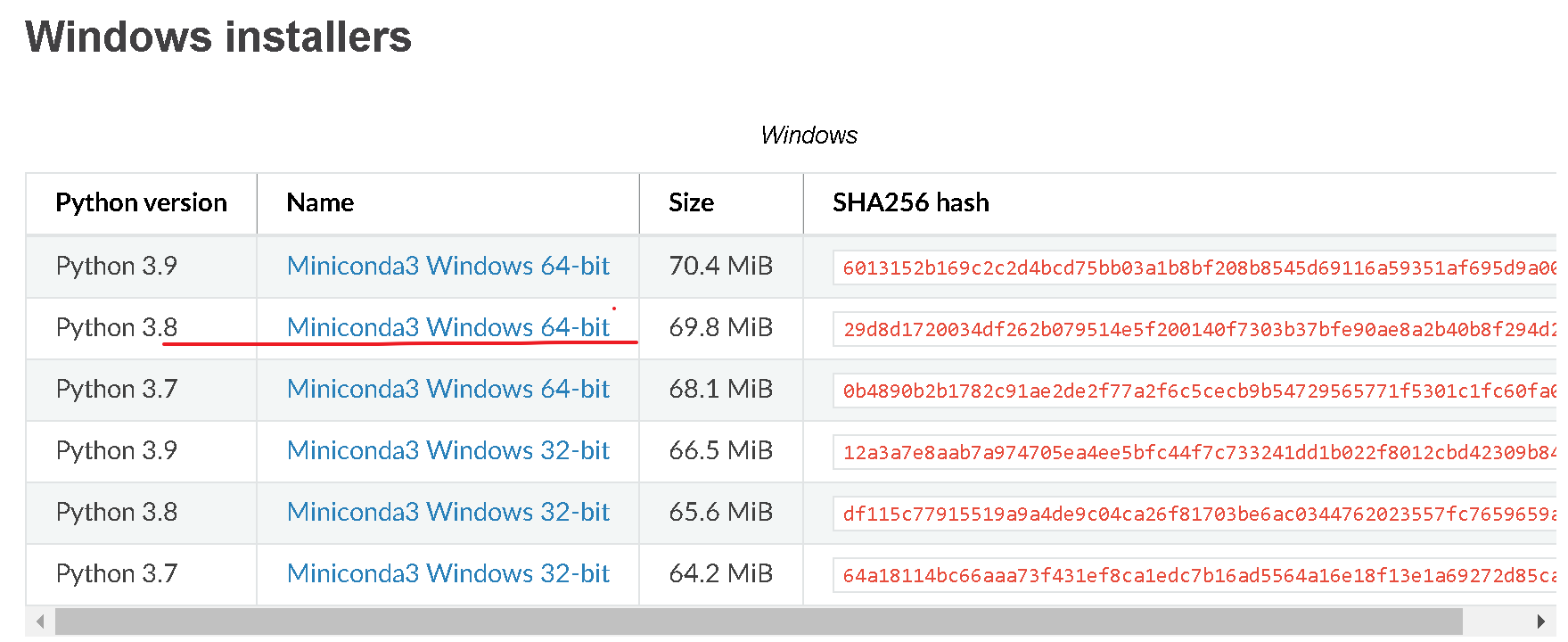The height and width of the screenshot is (642, 1568).
Task: Click the SHA256 hash starting with 0b4890b2
Action: 1194,391
